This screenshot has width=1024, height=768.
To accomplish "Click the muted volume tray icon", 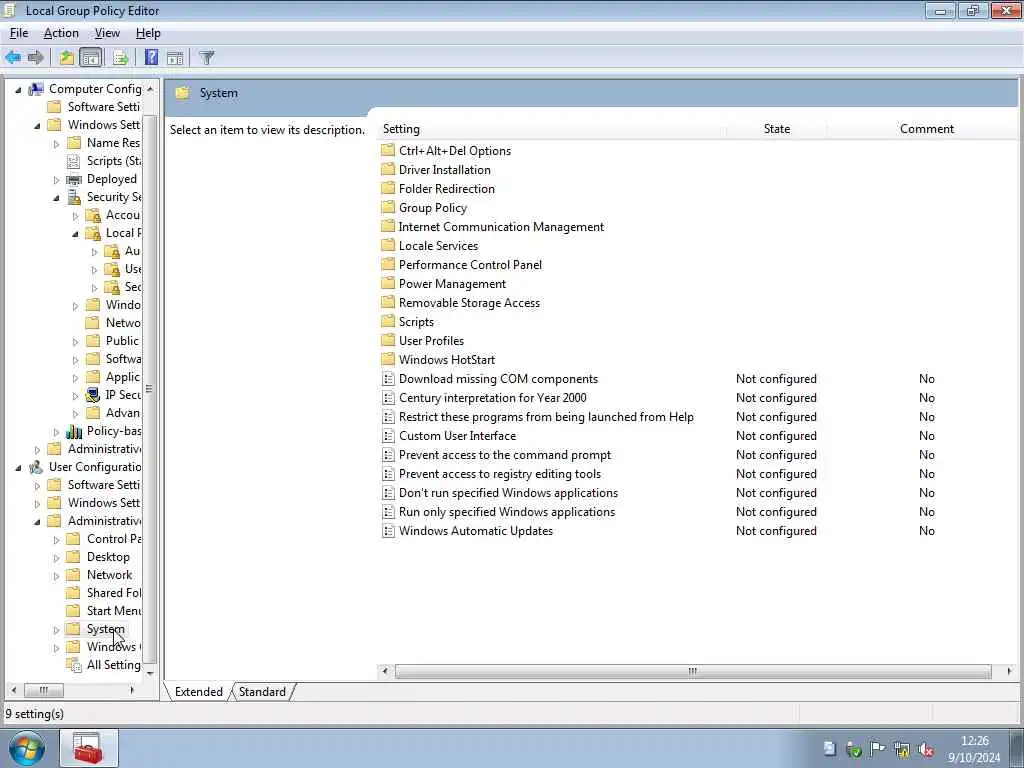I will tap(926, 749).
